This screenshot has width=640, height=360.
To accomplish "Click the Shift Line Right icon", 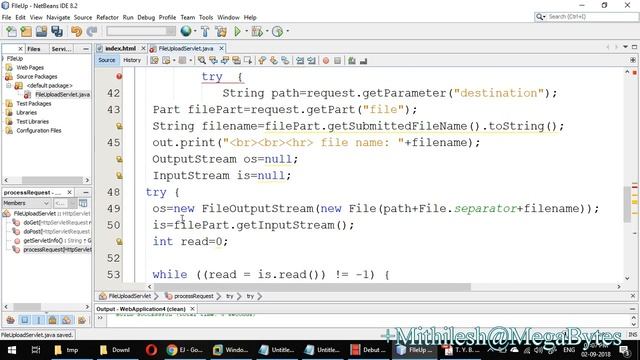I will 311,60.
